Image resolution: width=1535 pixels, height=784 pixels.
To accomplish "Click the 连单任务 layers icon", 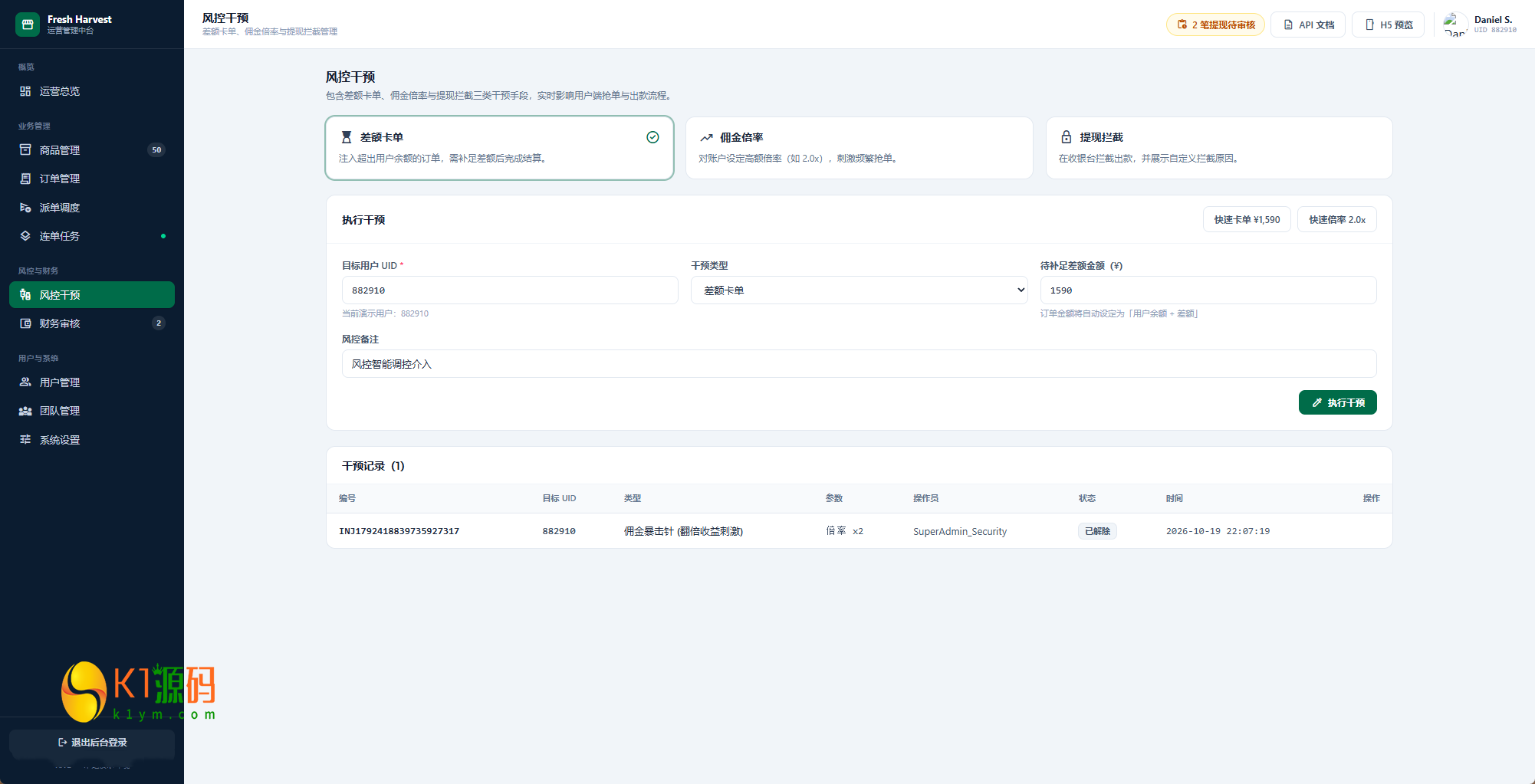I will (x=25, y=236).
